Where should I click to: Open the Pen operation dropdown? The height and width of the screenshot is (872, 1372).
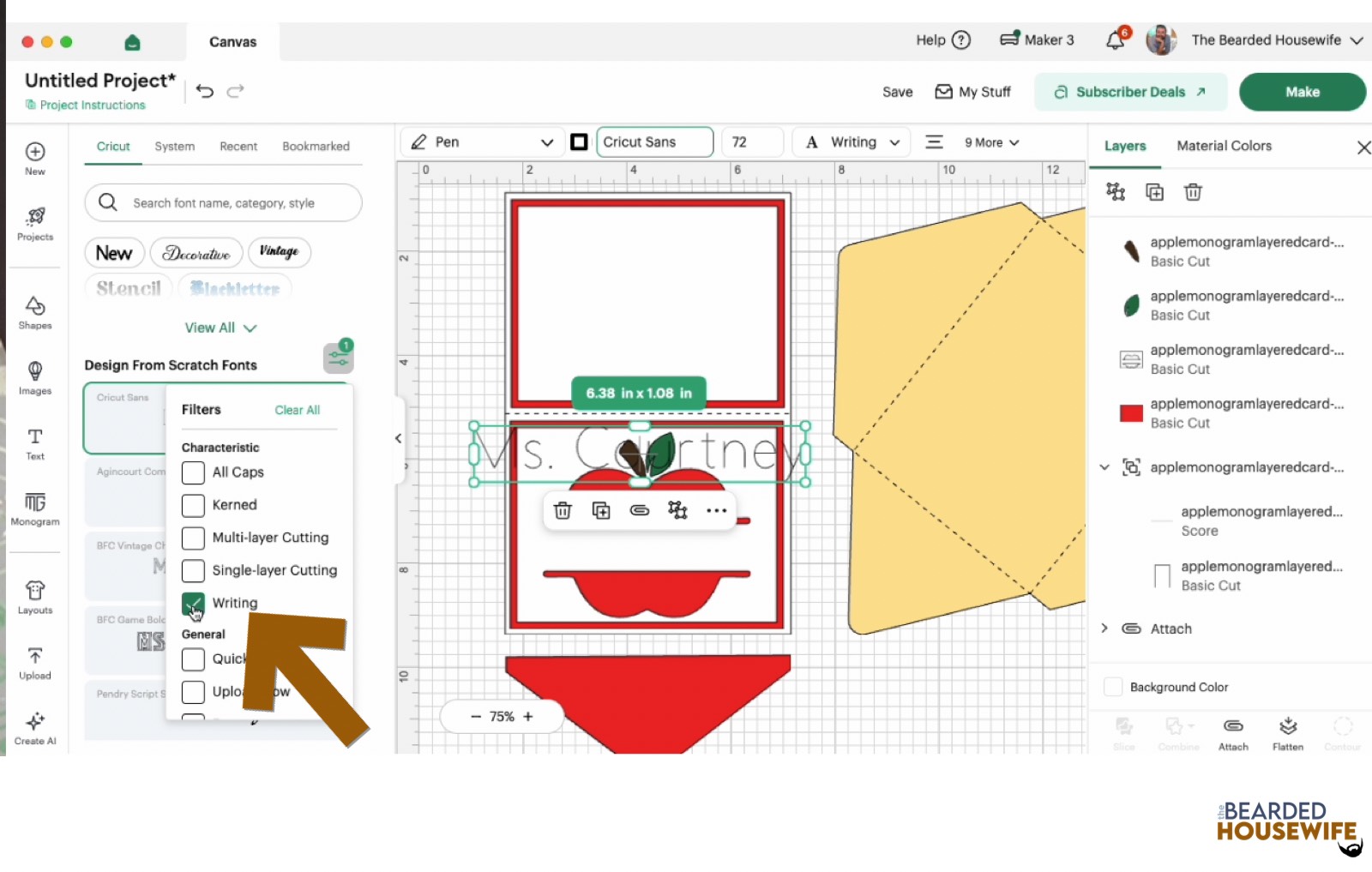(484, 142)
